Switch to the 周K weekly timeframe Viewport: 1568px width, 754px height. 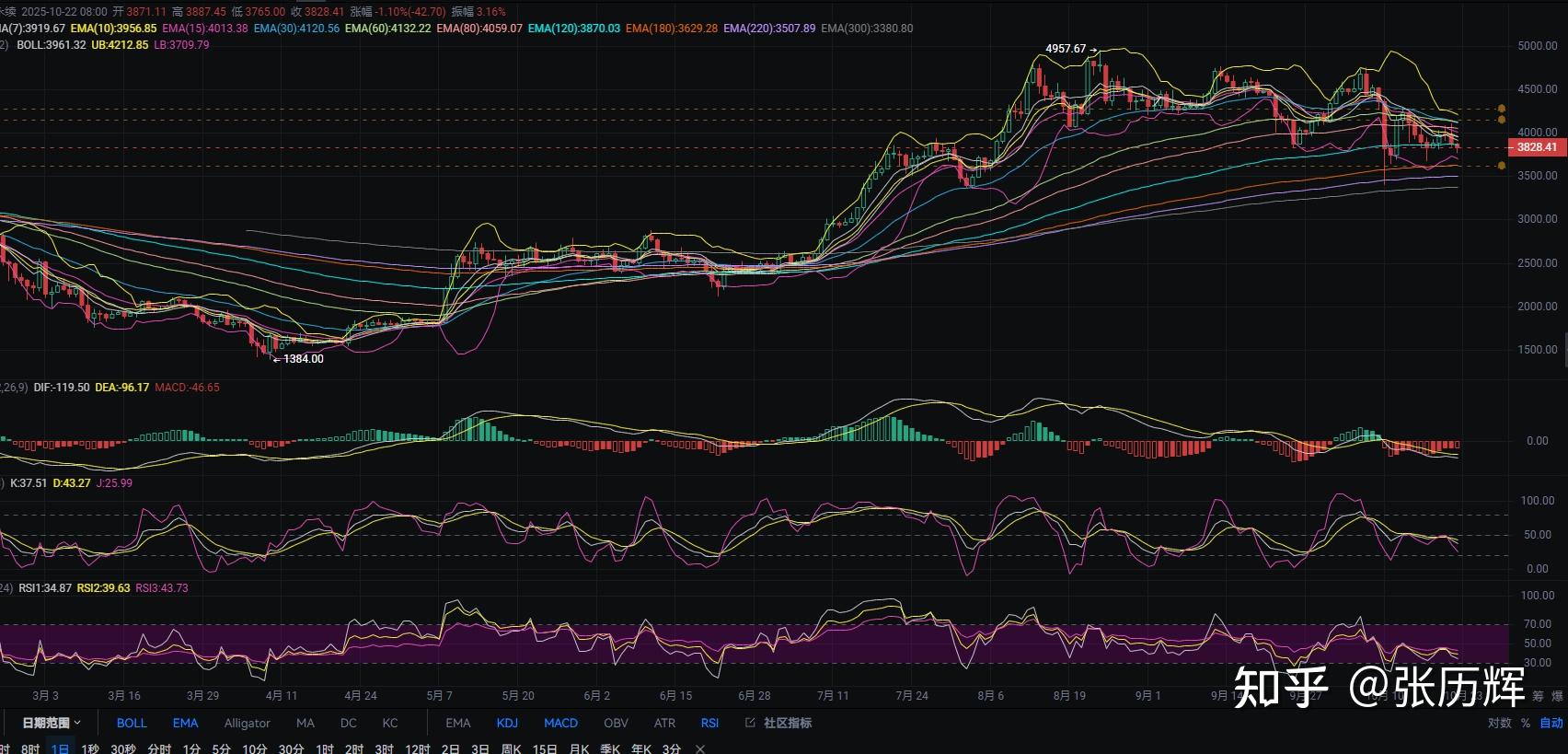pos(511,748)
